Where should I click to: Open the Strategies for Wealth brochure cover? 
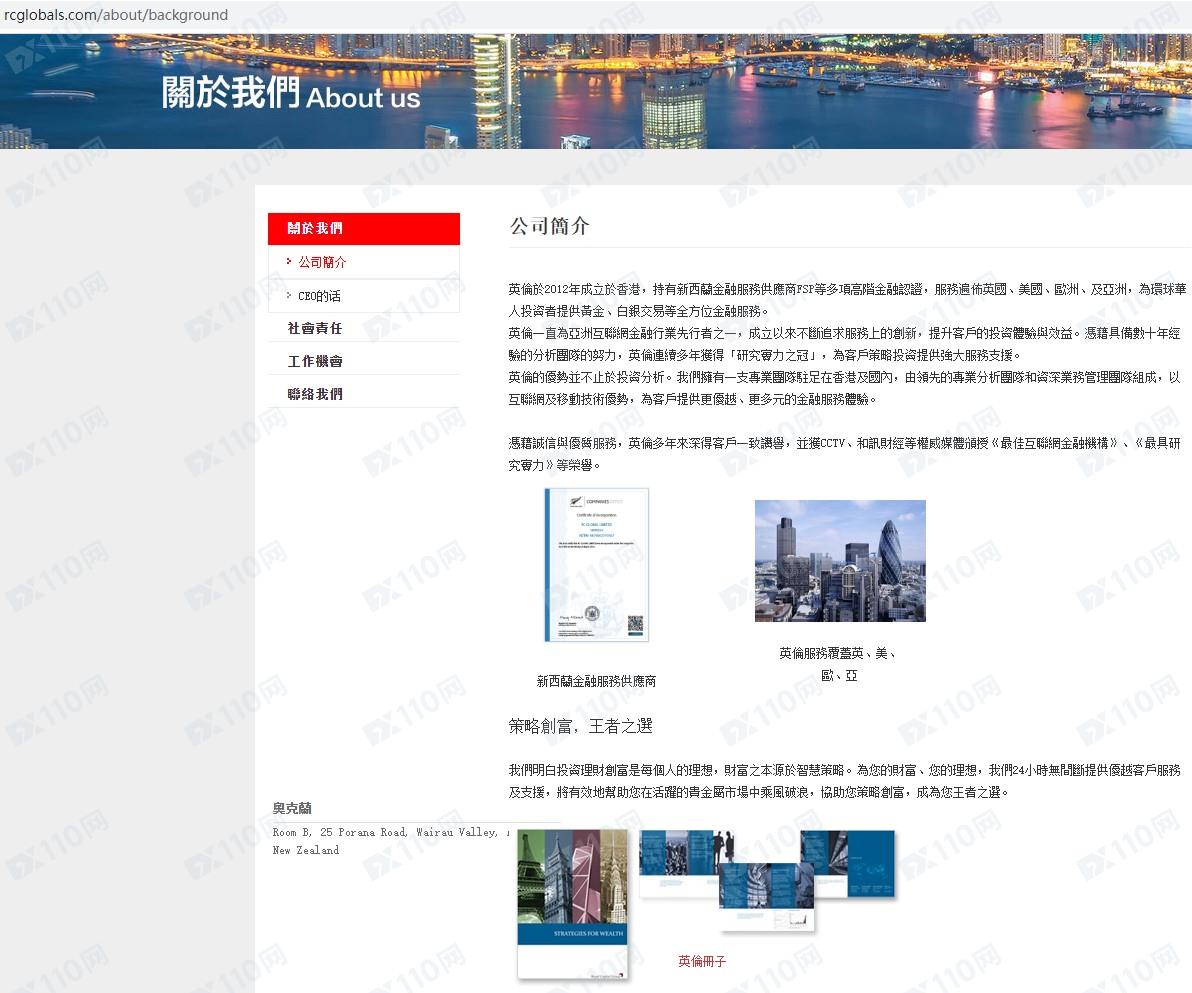click(x=572, y=903)
